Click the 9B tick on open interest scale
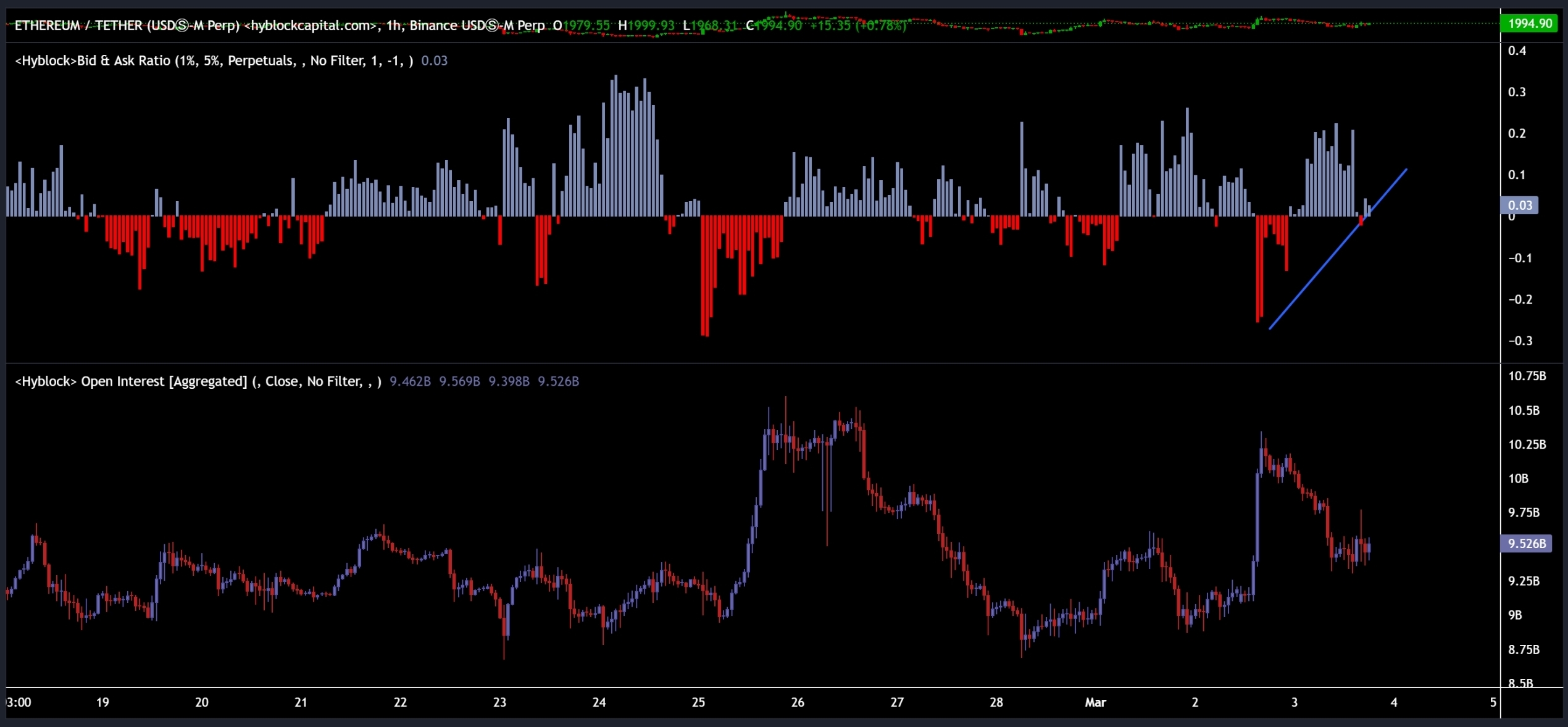 1515,615
